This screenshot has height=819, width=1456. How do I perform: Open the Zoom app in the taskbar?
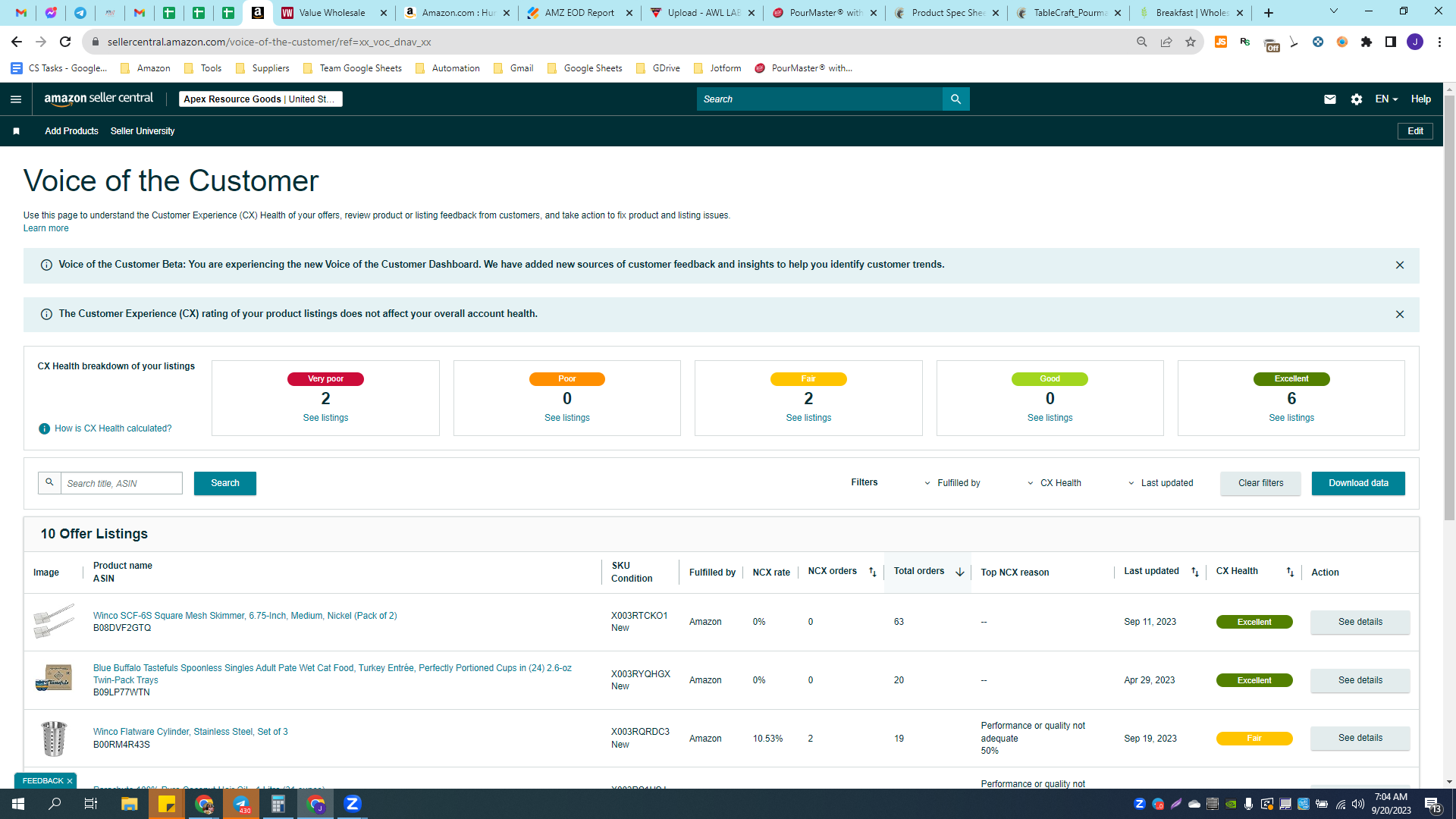click(x=353, y=804)
